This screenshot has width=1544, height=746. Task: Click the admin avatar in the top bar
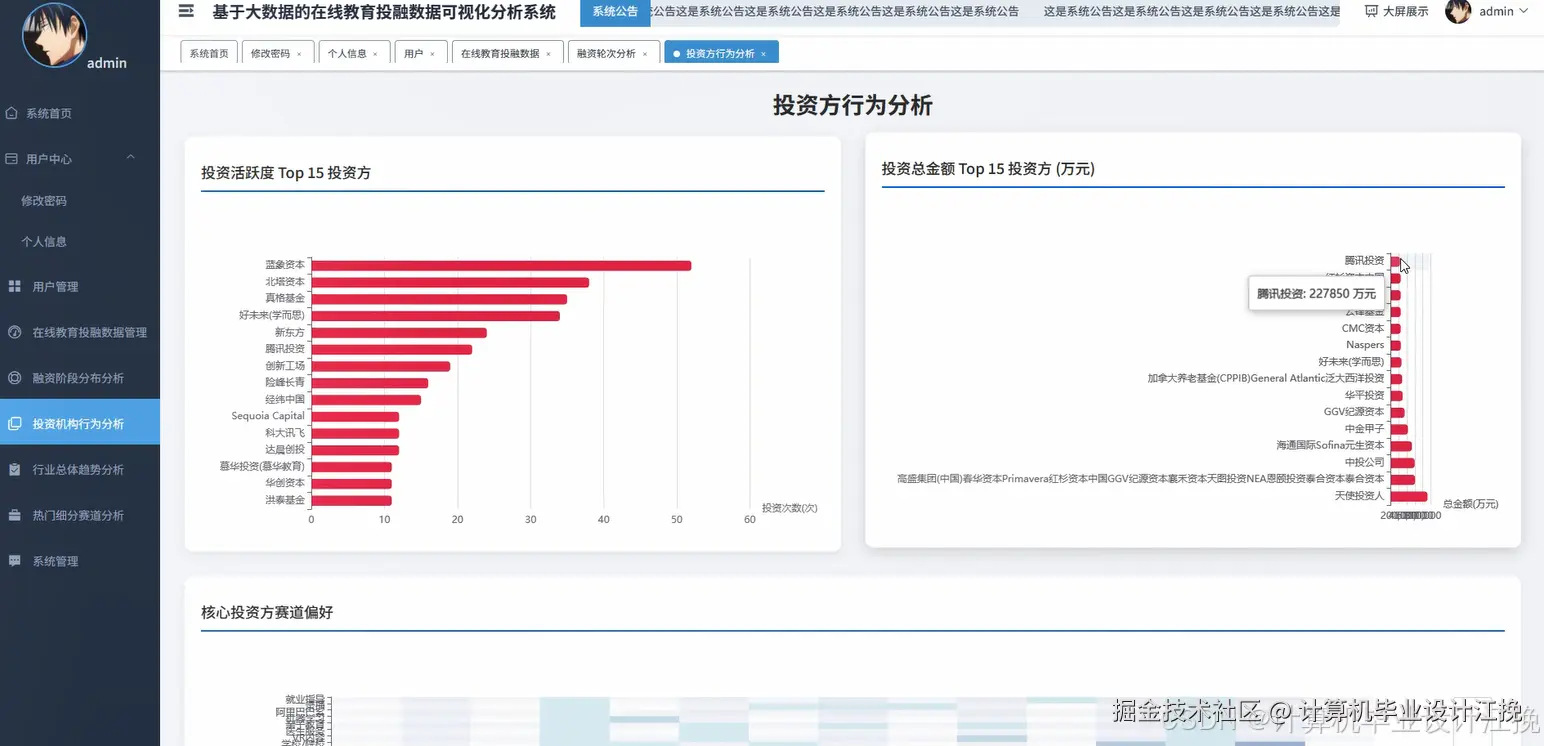1458,11
